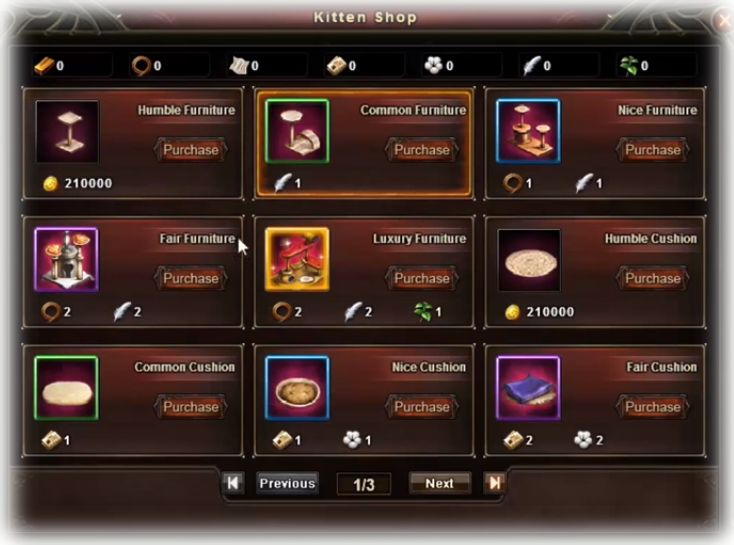Purchase the Fair Cushion
The height and width of the screenshot is (545, 734).
click(653, 407)
